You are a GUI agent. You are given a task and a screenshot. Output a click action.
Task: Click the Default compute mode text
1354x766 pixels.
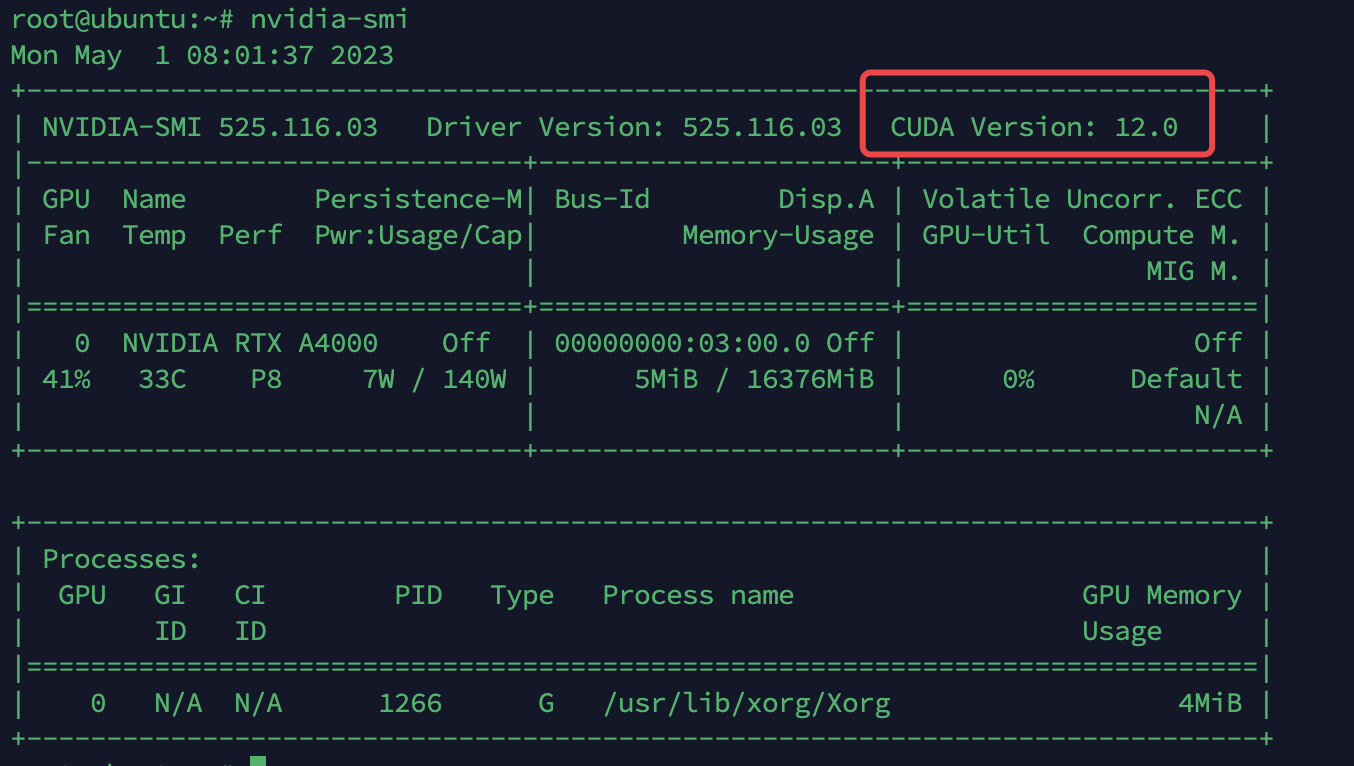click(1186, 379)
